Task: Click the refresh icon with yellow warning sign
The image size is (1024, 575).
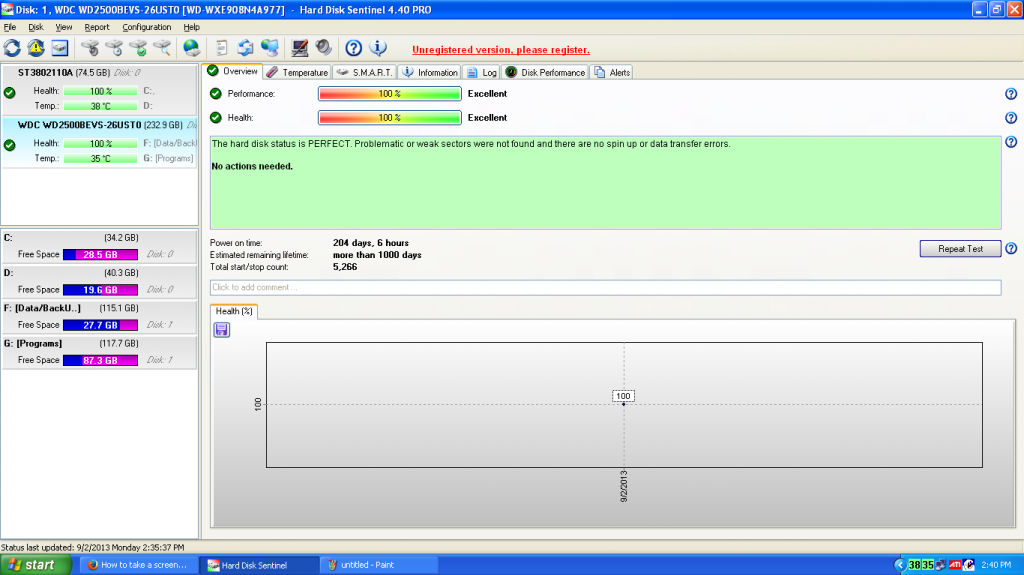Action: coord(36,48)
